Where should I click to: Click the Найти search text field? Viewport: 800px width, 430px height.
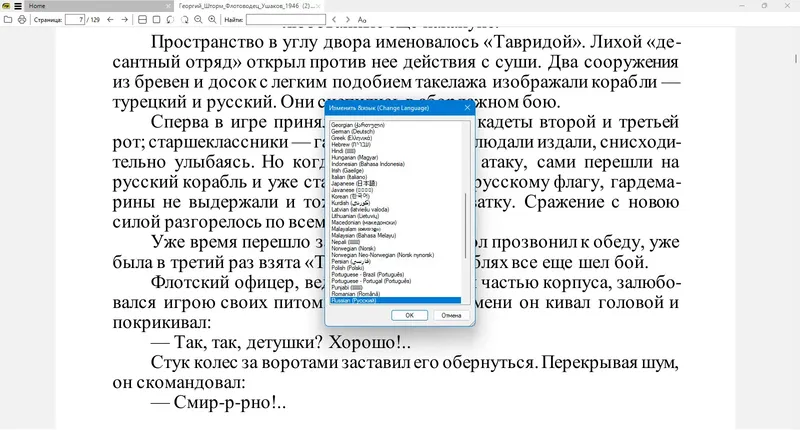pos(286,19)
